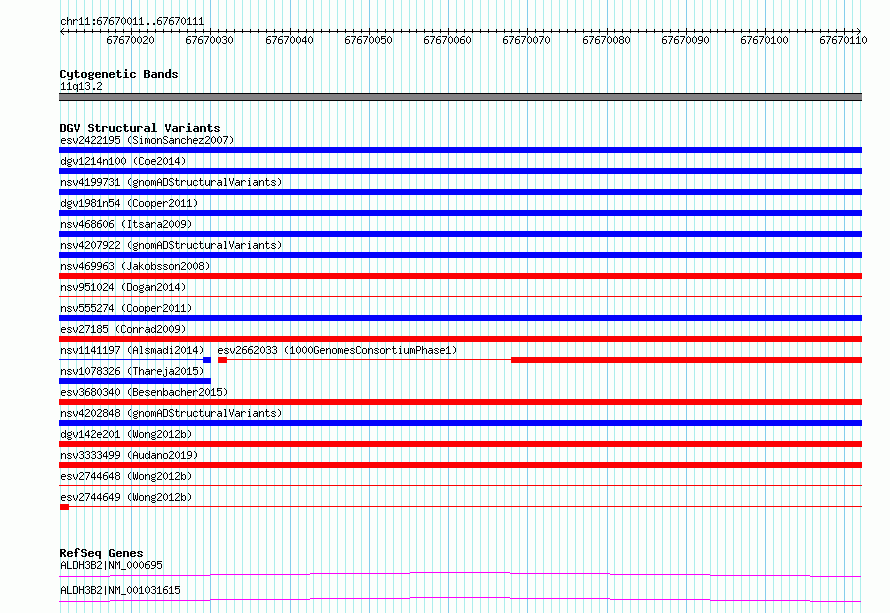This screenshot has height=613, width=890.
Task: Click ruler position 67670090
Action: [685, 40]
